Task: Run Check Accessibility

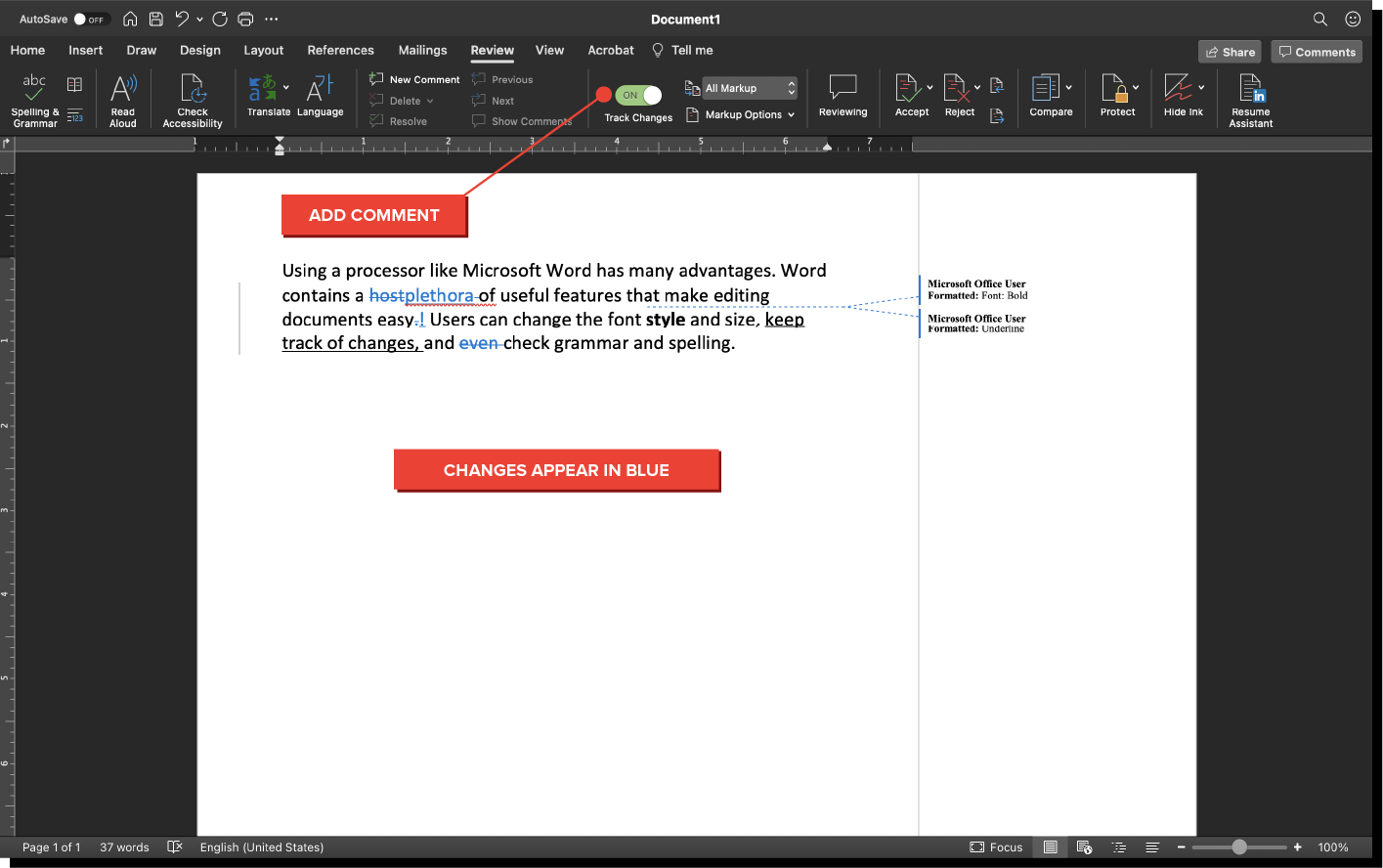Action: coord(193,101)
